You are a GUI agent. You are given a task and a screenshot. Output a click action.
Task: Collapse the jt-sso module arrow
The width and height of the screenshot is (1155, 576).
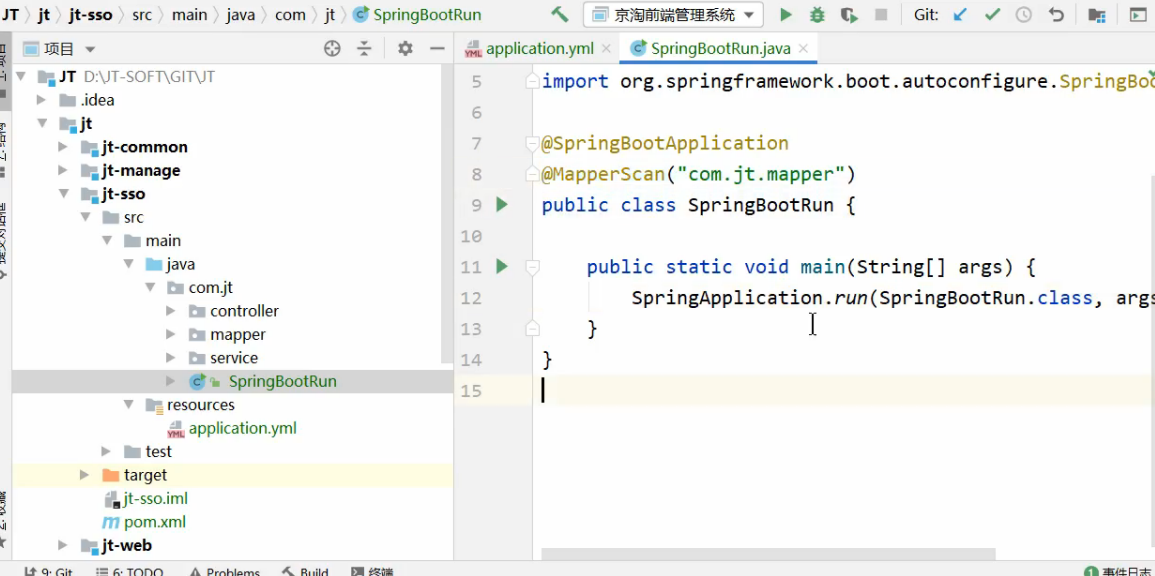coord(64,194)
